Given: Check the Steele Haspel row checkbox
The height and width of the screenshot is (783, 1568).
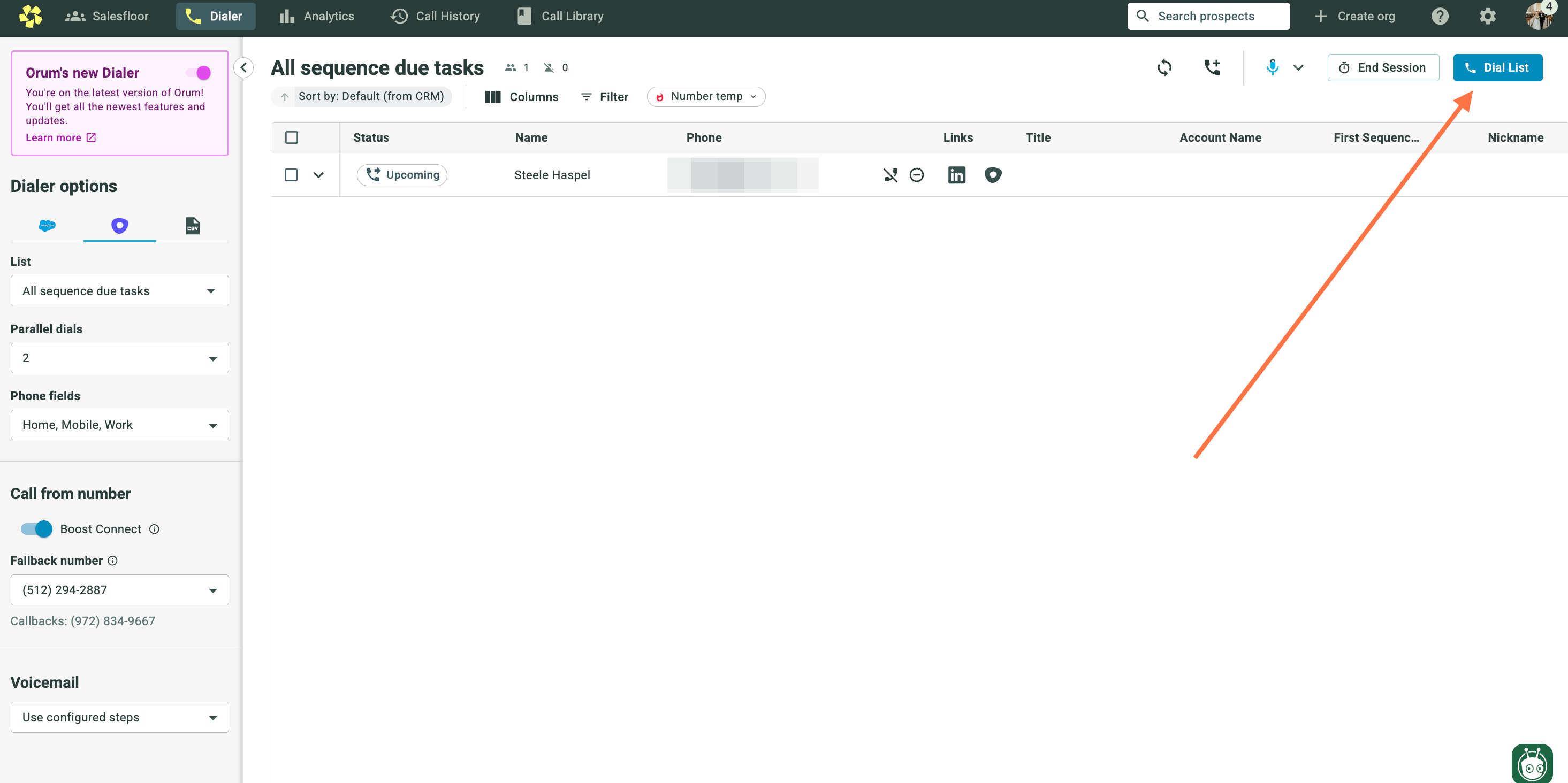Looking at the screenshot, I should (292, 175).
